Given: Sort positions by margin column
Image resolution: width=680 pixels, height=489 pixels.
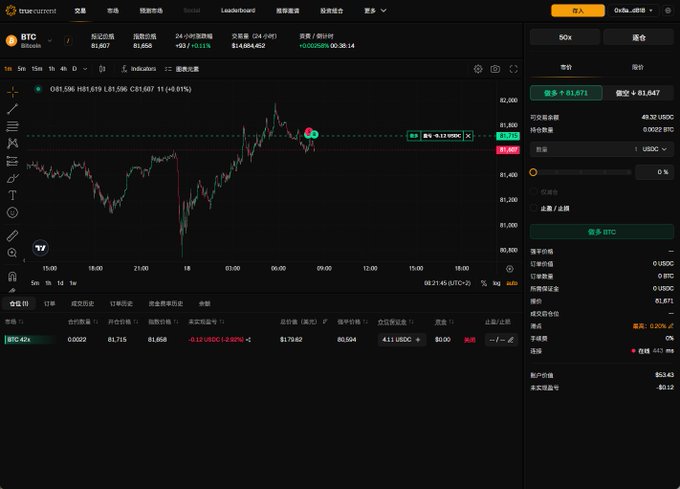Looking at the screenshot, I should 396,322.
